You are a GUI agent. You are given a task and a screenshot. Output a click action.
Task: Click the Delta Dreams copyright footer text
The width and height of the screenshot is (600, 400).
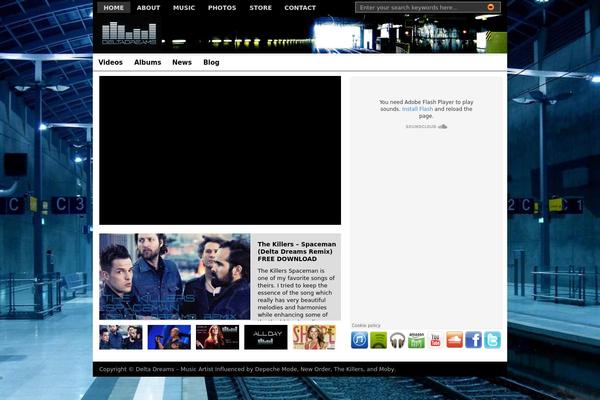pyautogui.click(x=247, y=369)
